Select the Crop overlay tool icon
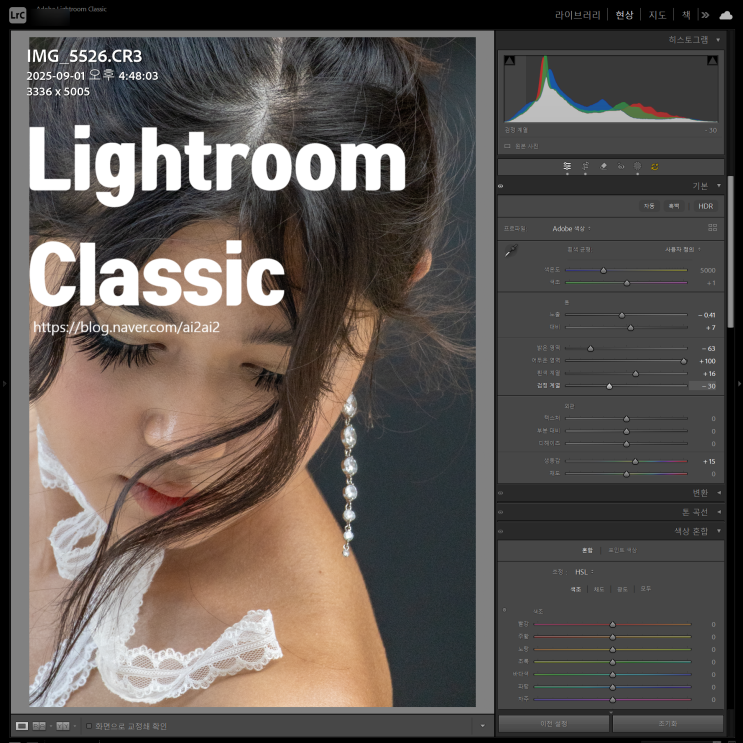743x743 pixels. click(585, 166)
